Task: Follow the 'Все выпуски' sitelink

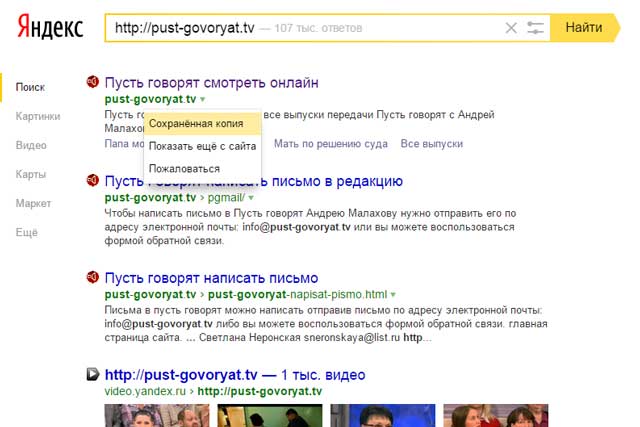Action: pyautogui.click(x=431, y=144)
